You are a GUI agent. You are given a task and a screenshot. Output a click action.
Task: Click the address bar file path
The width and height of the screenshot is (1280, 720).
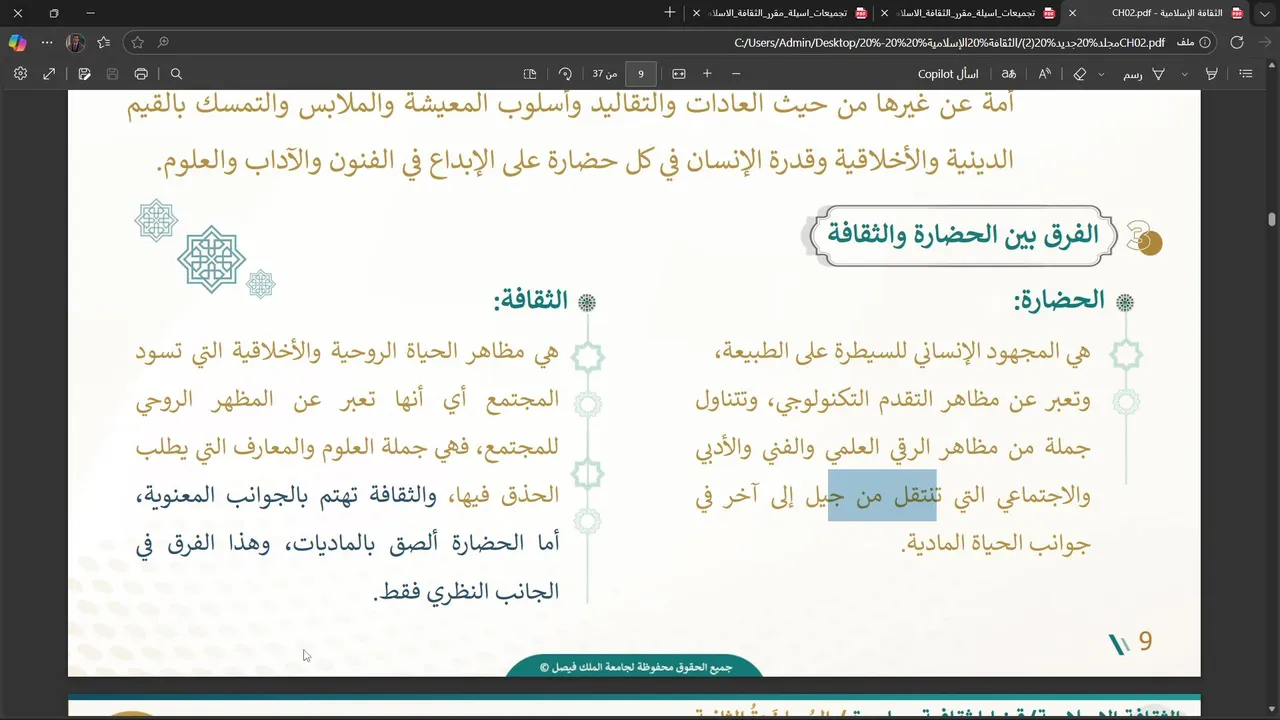pyautogui.click(x=950, y=42)
